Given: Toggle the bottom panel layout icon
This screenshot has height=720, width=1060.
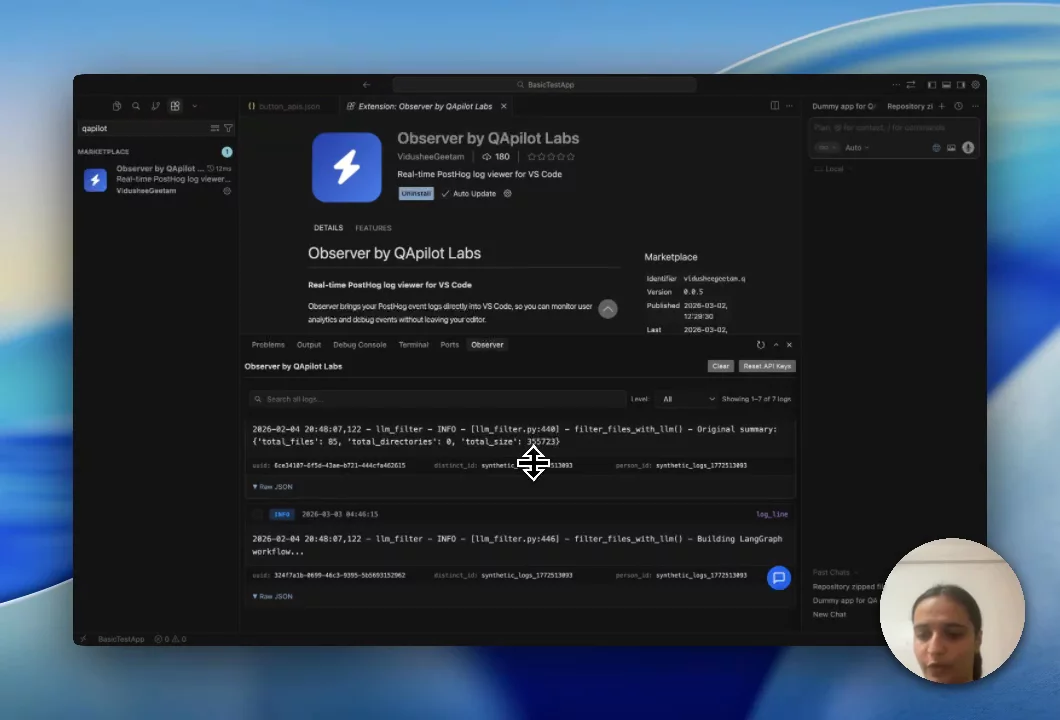Looking at the screenshot, I should (946, 85).
